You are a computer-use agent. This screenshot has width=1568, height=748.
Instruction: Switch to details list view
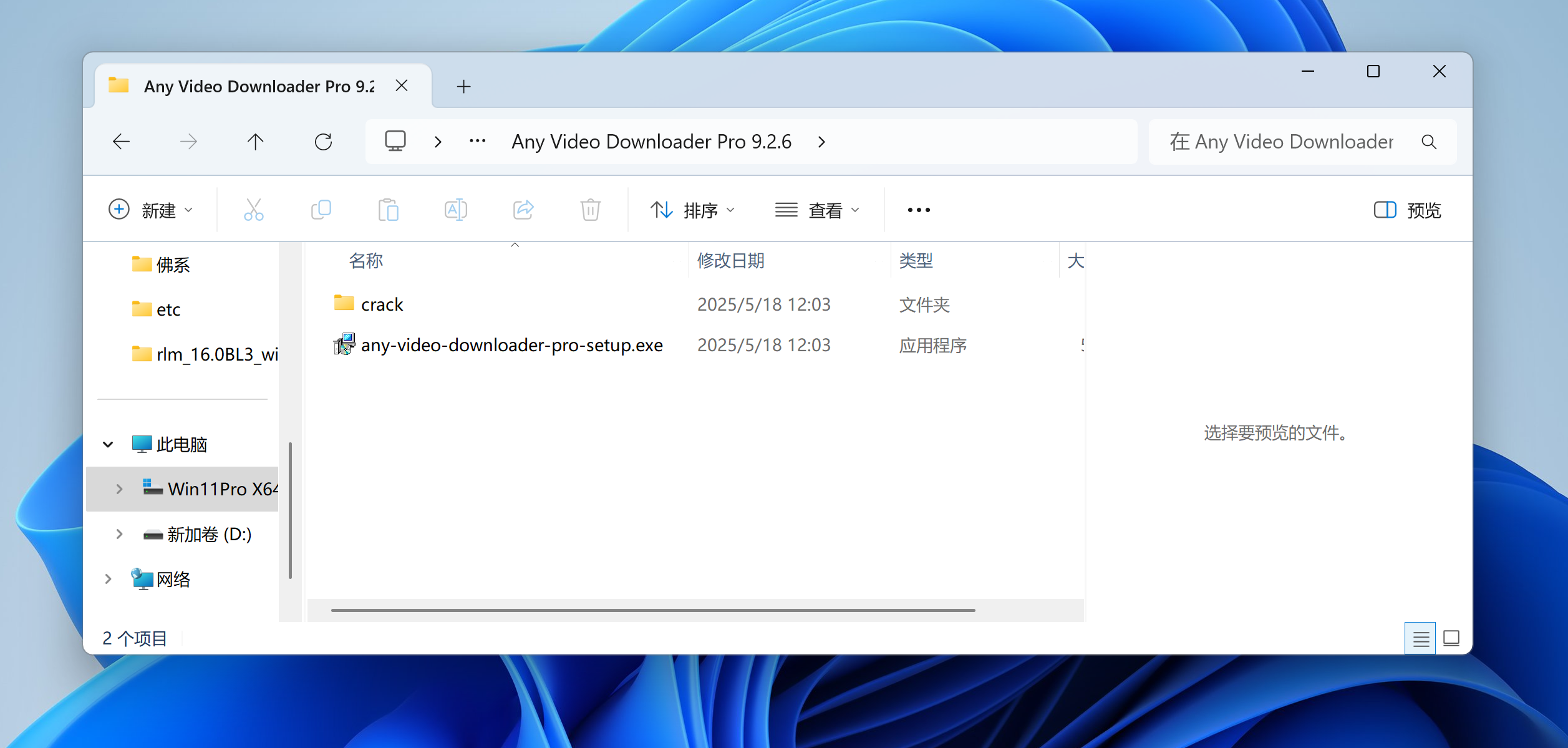click(x=1421, y=639)
